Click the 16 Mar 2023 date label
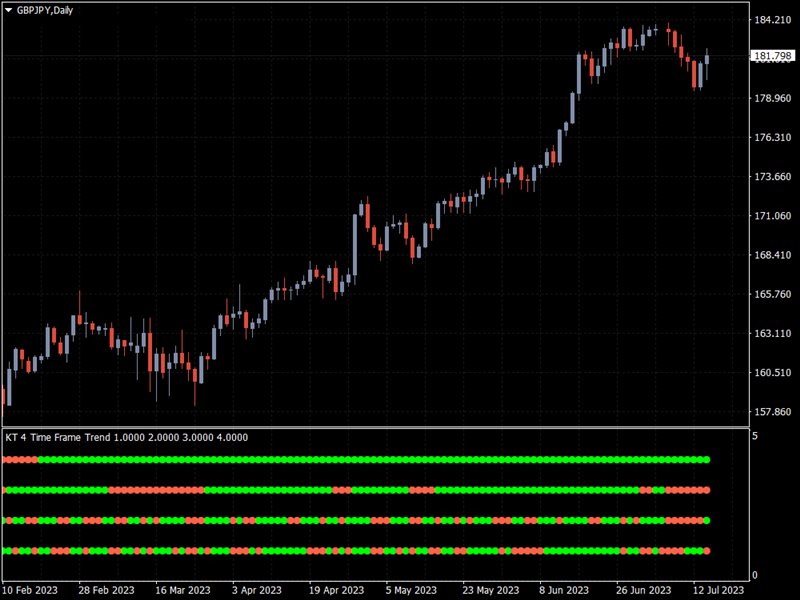 click(x=183, y=590)
